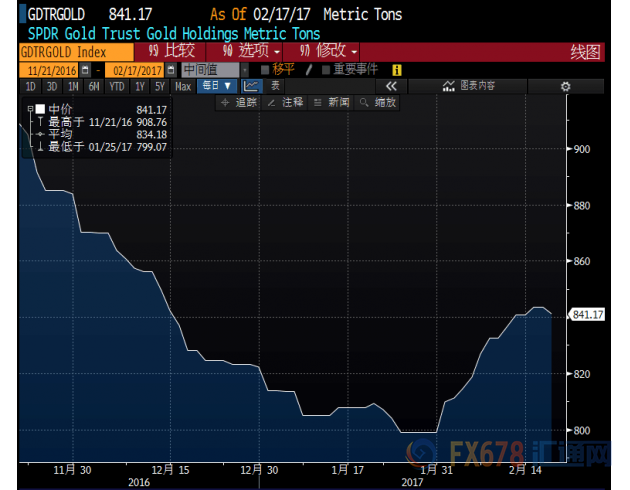Activate 注释 annotation tool
Image resolution: width=630 pixels, height=490 pixels.
tap(285, 103)
